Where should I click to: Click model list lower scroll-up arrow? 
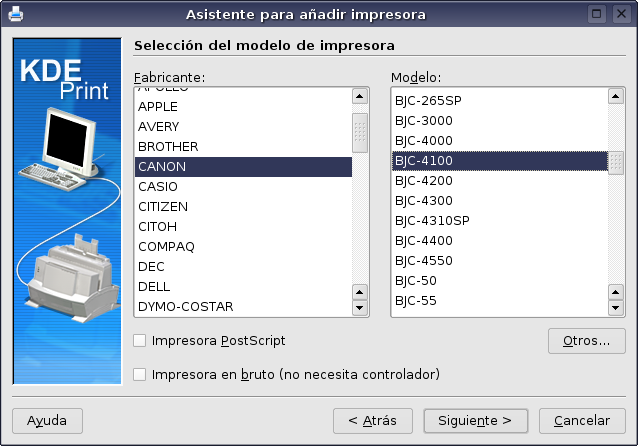pos(616,292)
